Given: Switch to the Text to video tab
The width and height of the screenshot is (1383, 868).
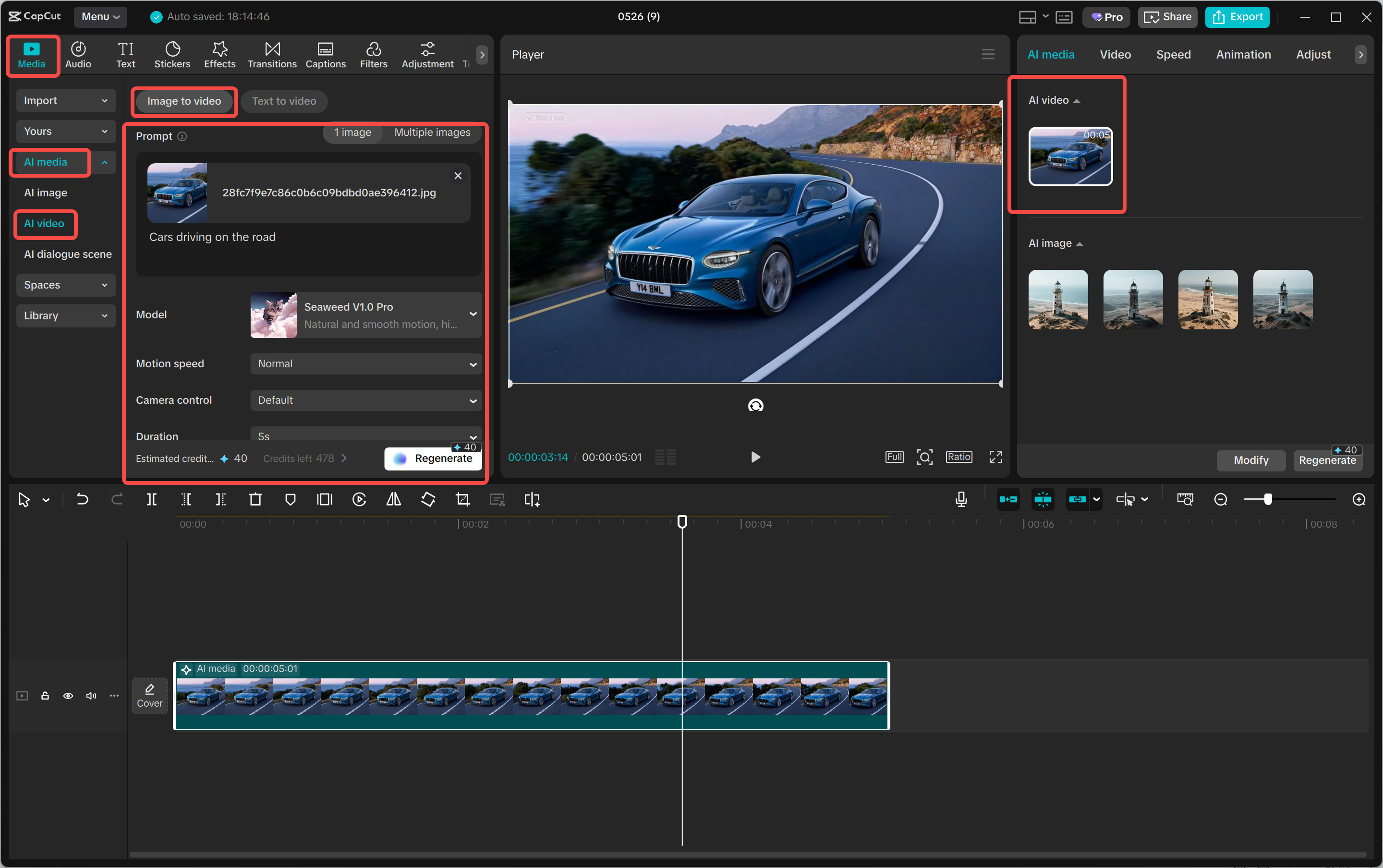Looking at the screenshot, I should (x=284, y=101).
